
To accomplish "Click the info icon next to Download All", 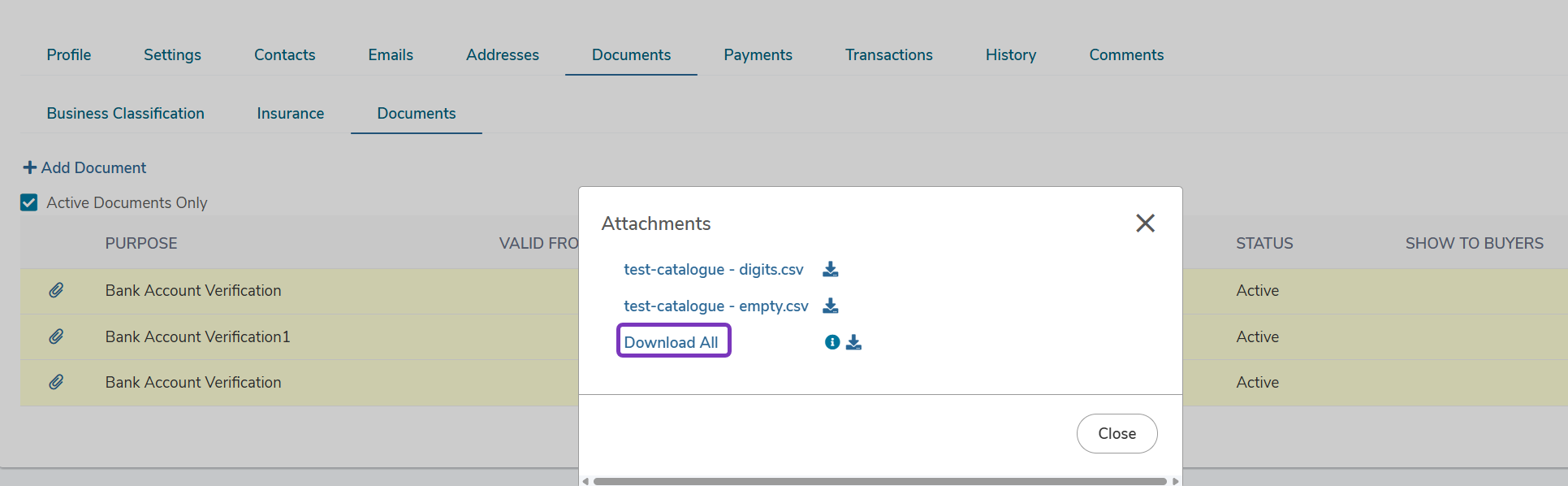I will point(832,342).
